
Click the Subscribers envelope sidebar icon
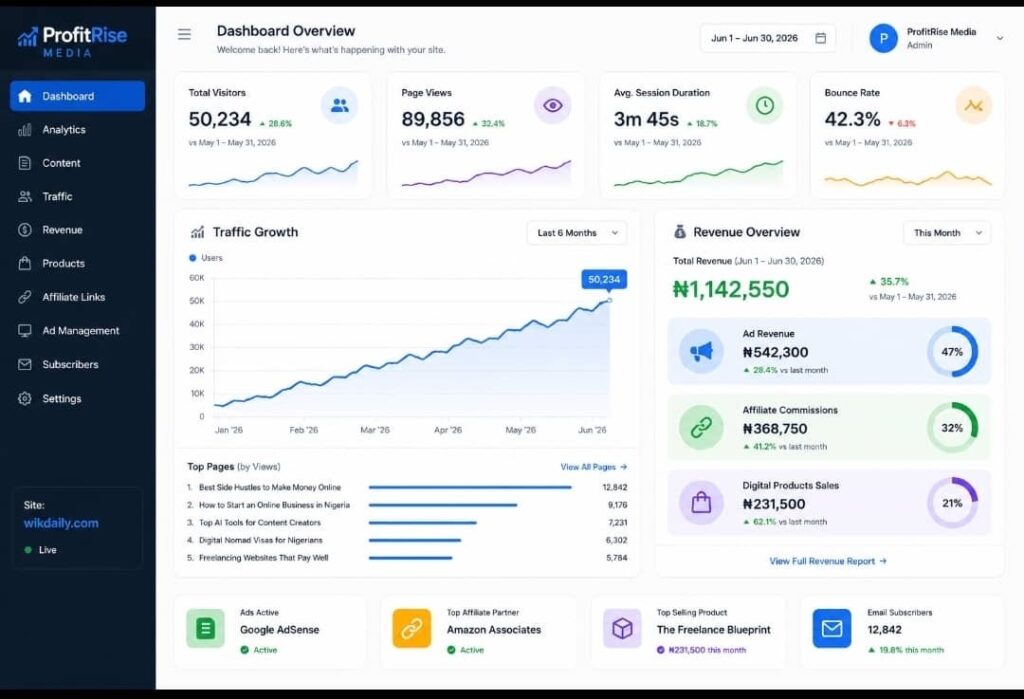tap(25, 365)
